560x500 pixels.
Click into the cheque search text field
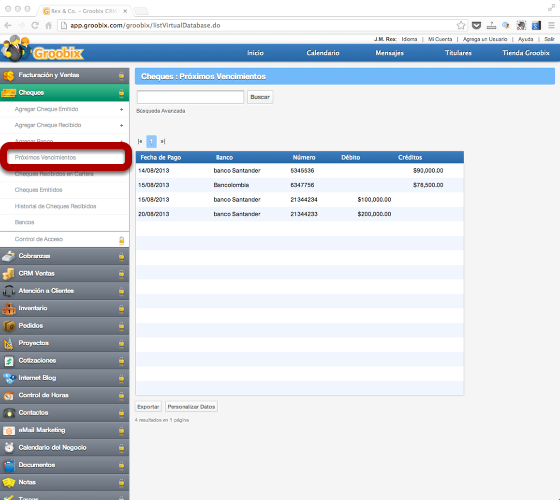[x=190, y=97]
